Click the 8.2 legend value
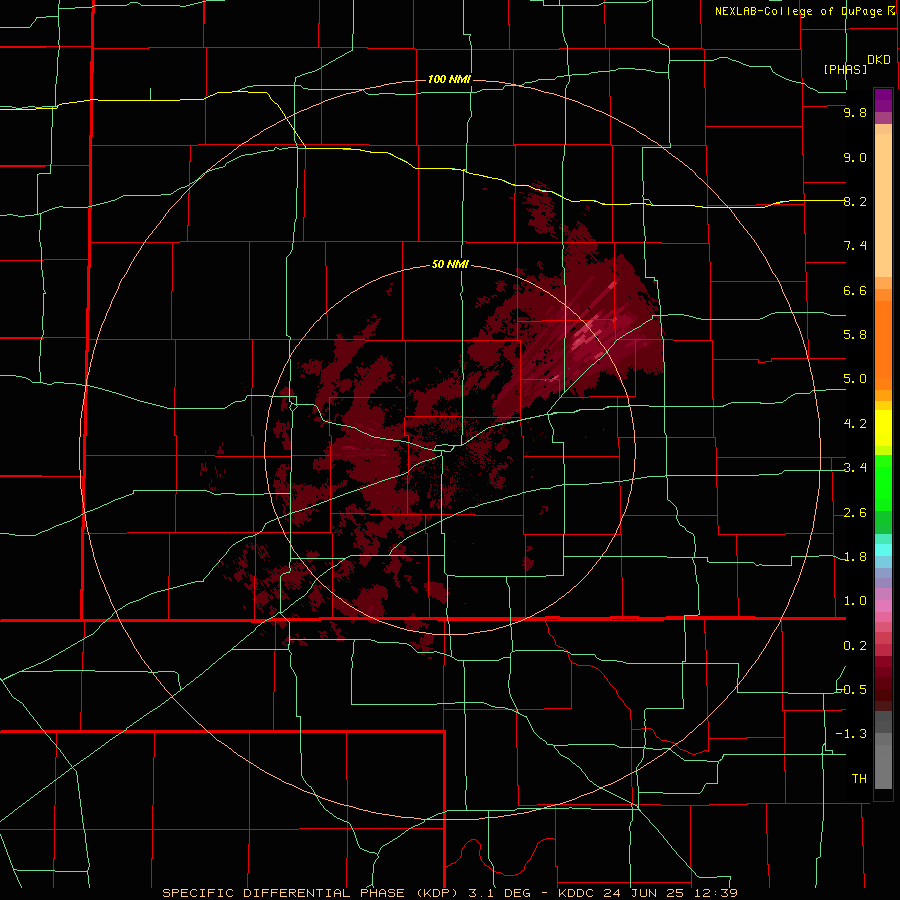 [x=855, y=201]
